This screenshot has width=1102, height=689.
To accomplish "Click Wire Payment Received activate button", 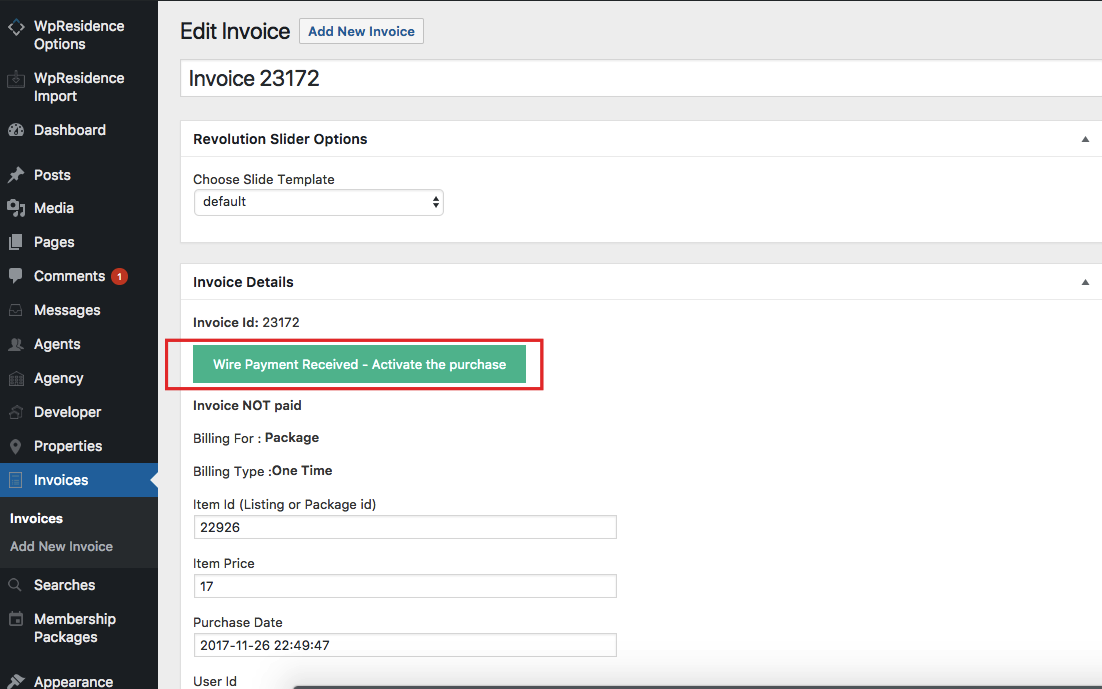I will 359,364.
